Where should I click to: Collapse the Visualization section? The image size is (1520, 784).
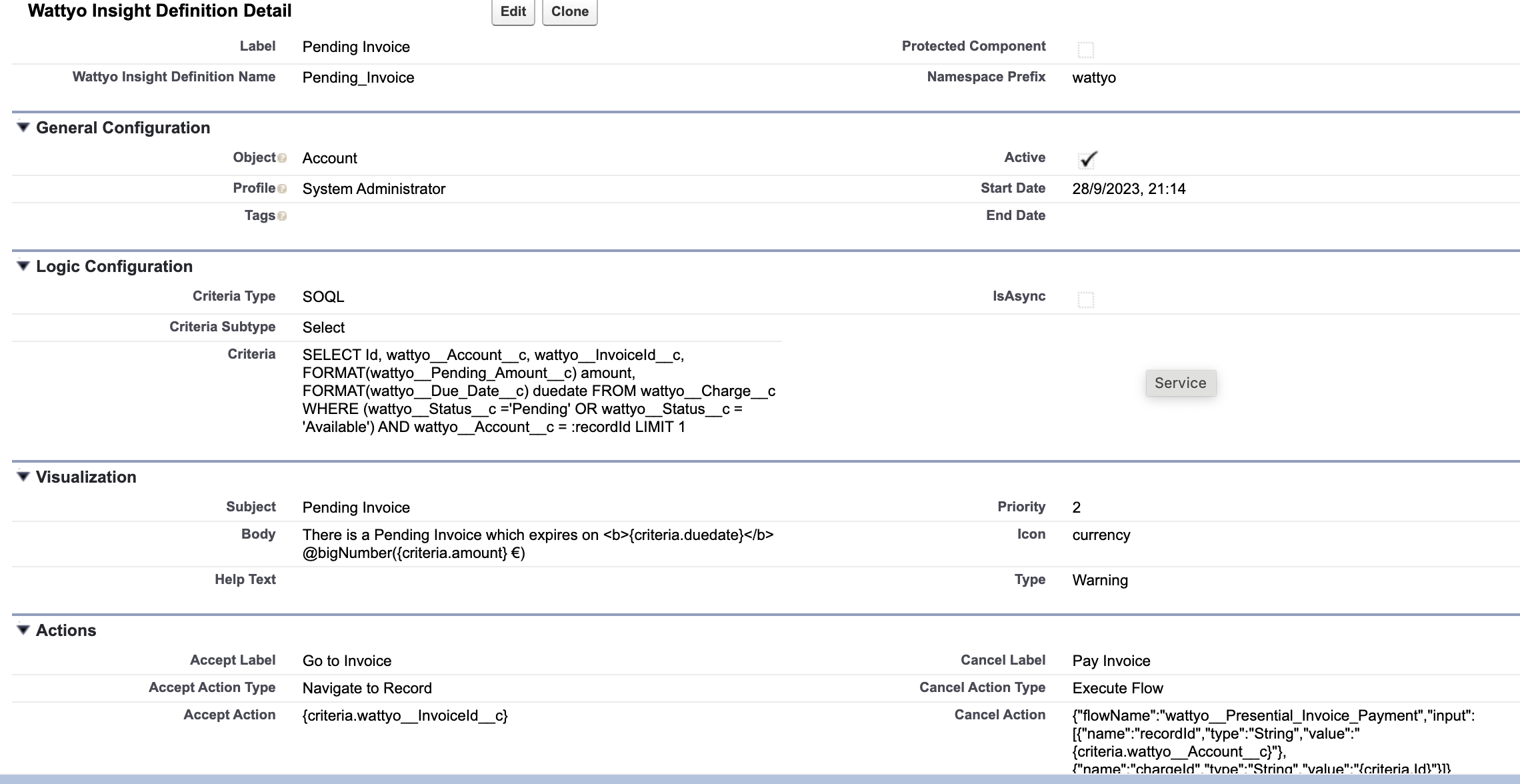(23, 477)
